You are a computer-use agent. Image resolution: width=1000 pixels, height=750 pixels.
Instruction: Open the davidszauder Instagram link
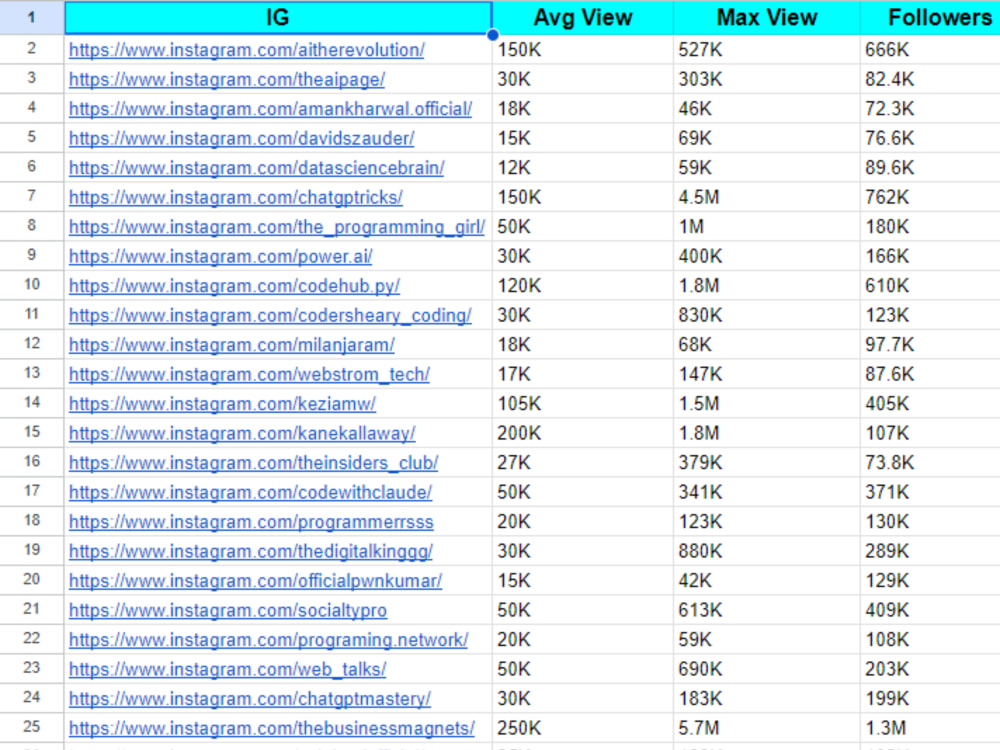pyautogui.click(x=242, y=138)
